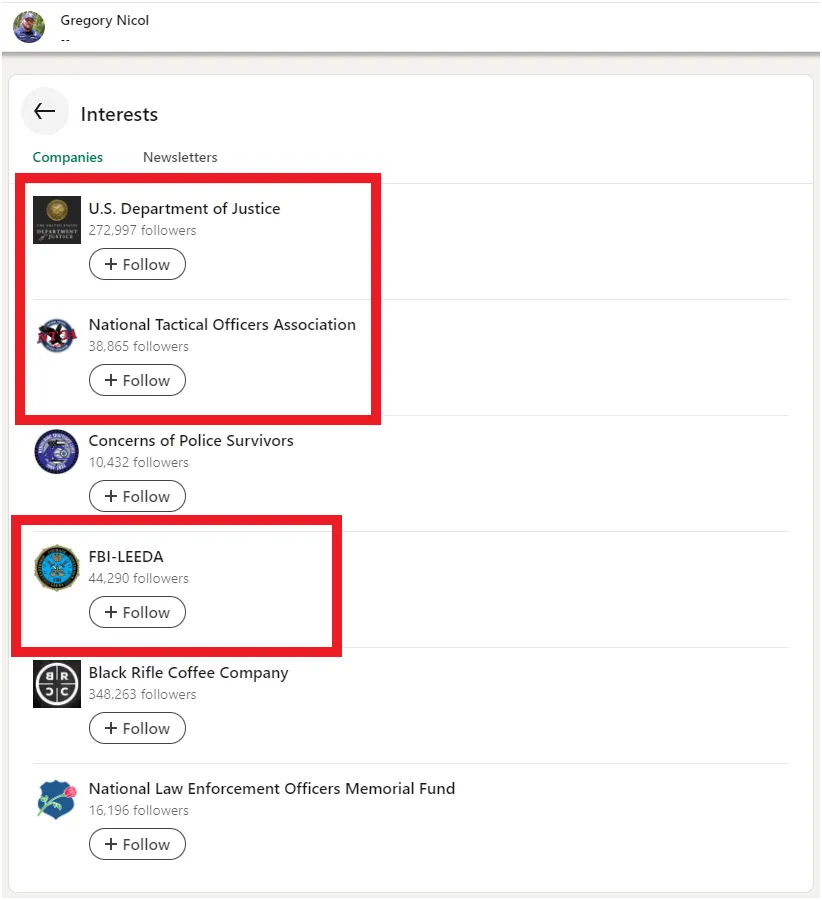The width and height of the screenshot is (822, 900).
Task: Click the Black Rifle Coffee Company logo
Action: coord(56,684)
